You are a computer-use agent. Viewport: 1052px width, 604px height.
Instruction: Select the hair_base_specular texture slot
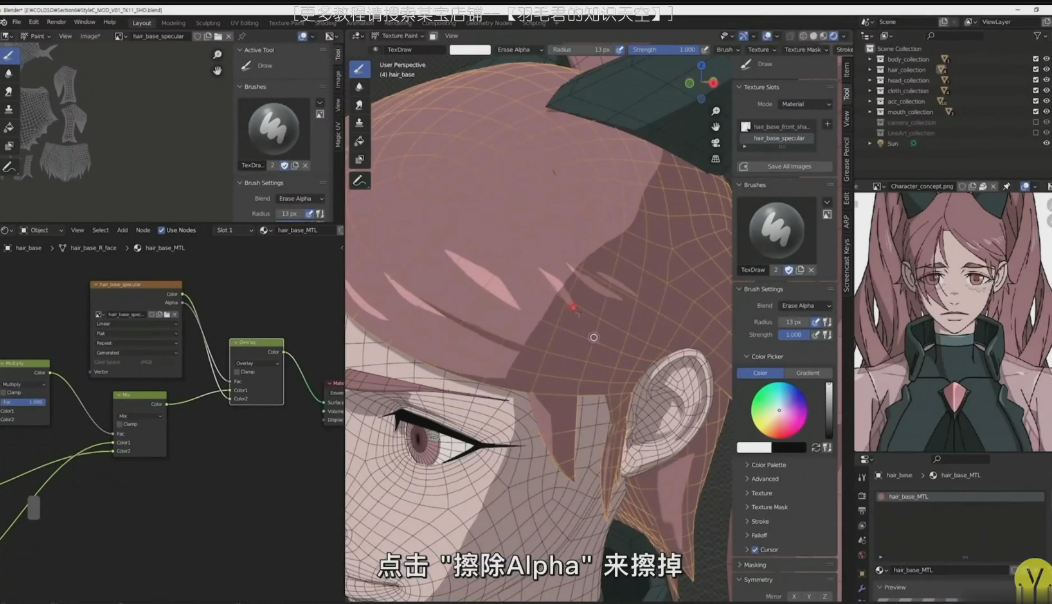point(778,138)
